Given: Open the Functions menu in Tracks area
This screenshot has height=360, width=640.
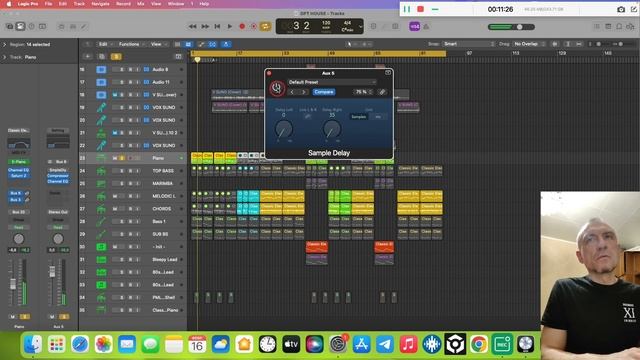Looking at the screenshot, I should click(130, 44).
